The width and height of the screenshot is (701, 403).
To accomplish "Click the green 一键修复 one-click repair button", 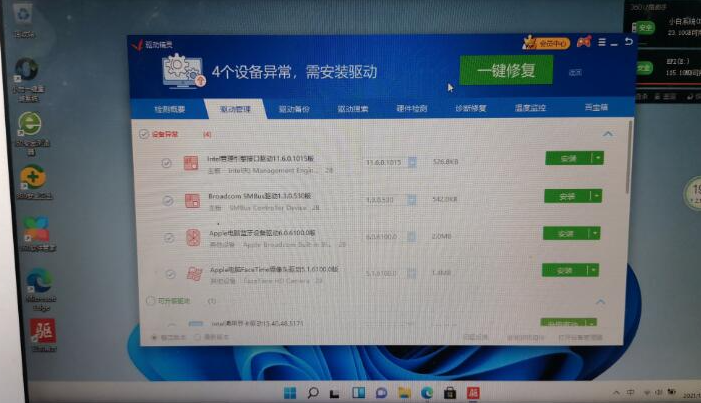I will (x=506, y=71).
